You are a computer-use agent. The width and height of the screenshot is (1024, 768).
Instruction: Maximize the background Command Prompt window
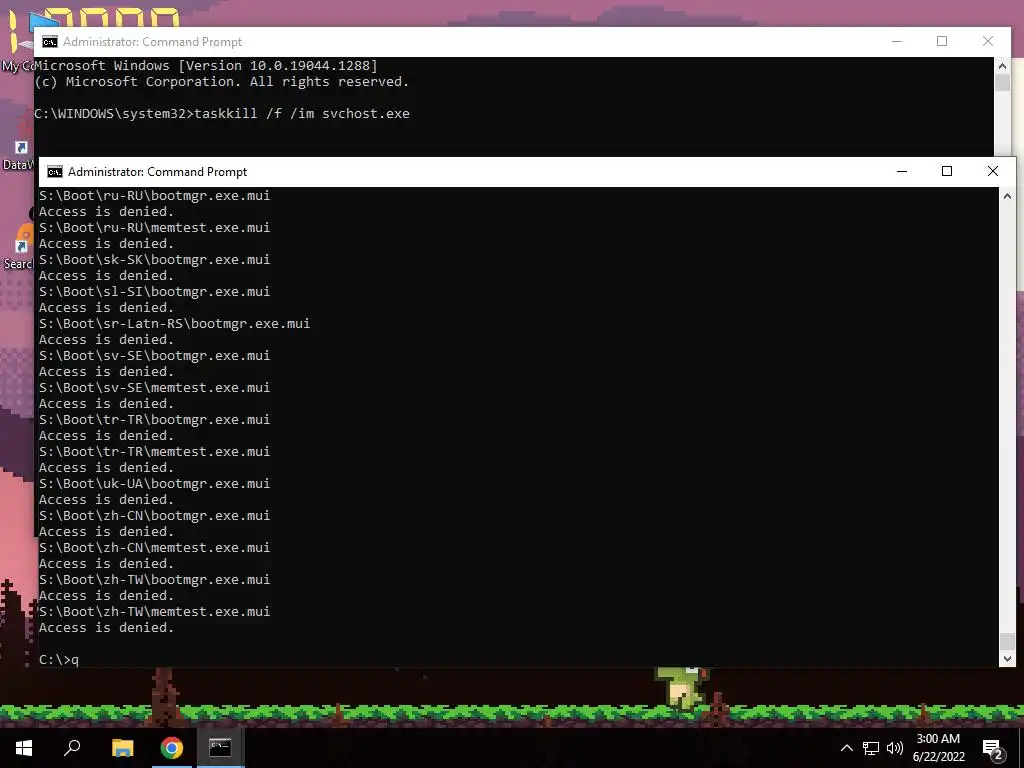pos(942,41)
